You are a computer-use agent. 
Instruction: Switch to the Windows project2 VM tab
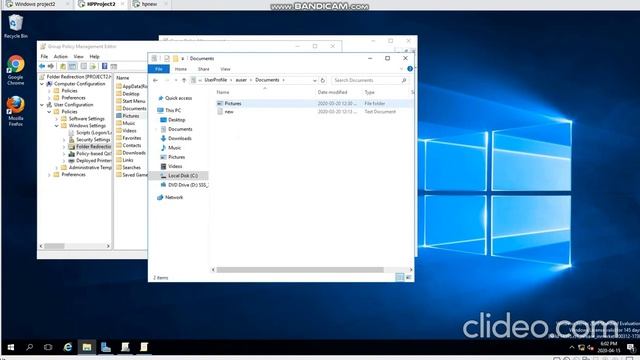36,4
